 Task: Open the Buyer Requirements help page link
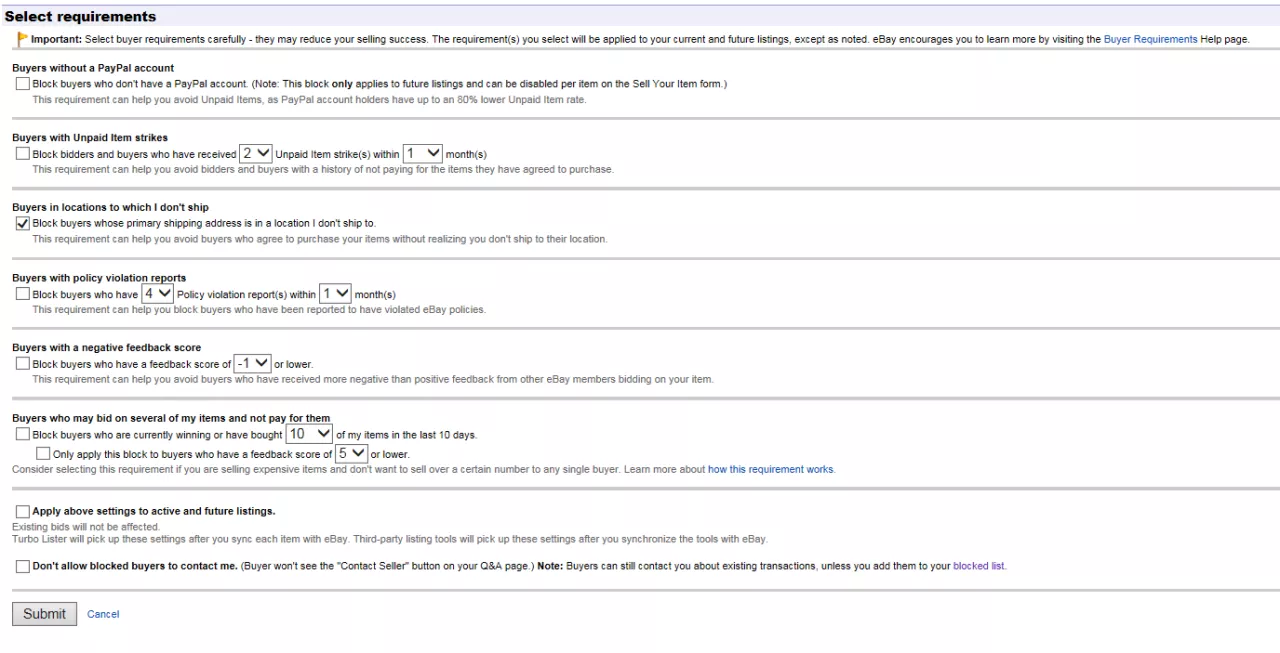[x=1150, y=39]
